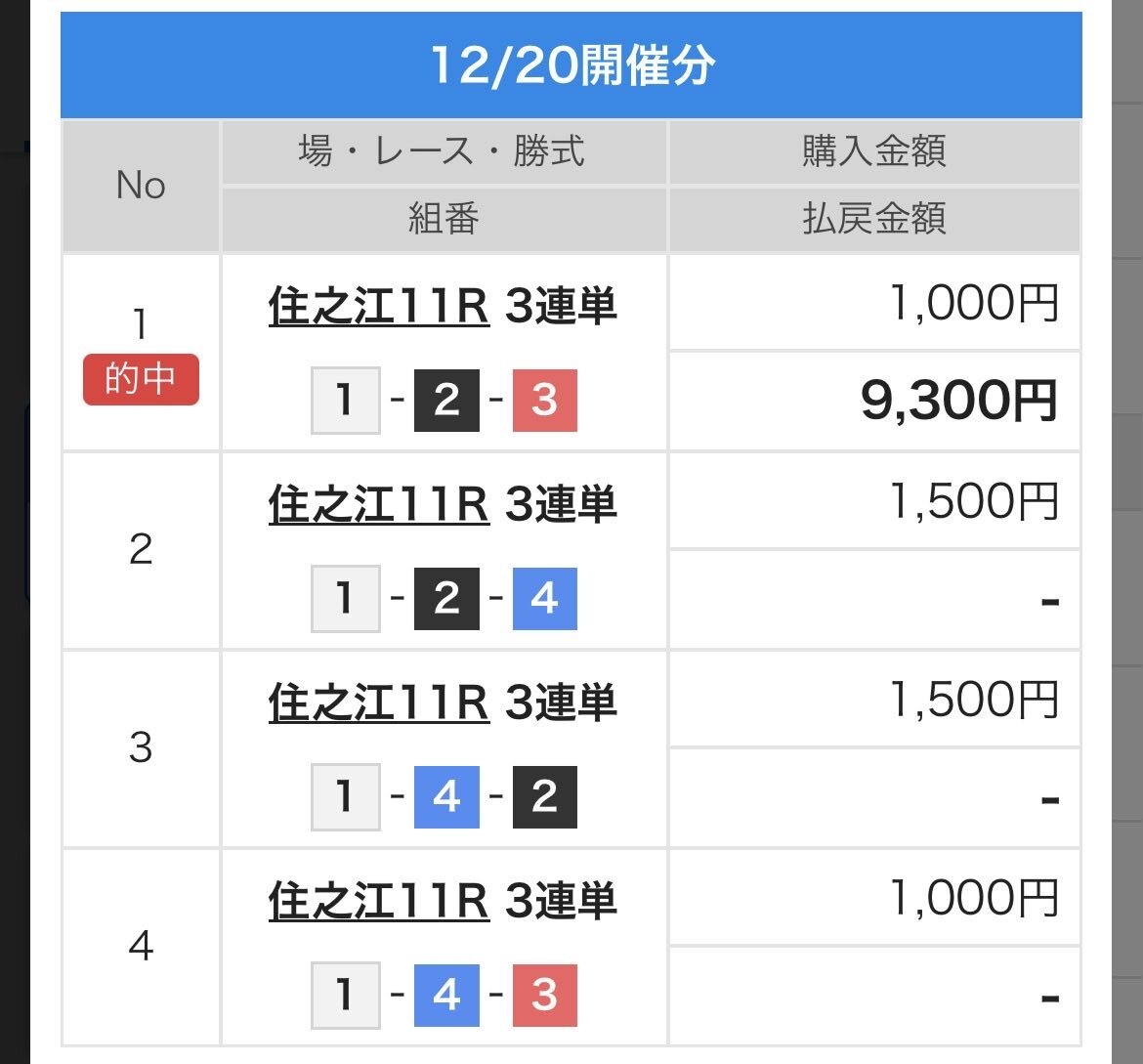Image resolution: width=1143 pixels, height=1064 pixels.
Task: Click the 組番 column header
Action: (x=443, y=219)
